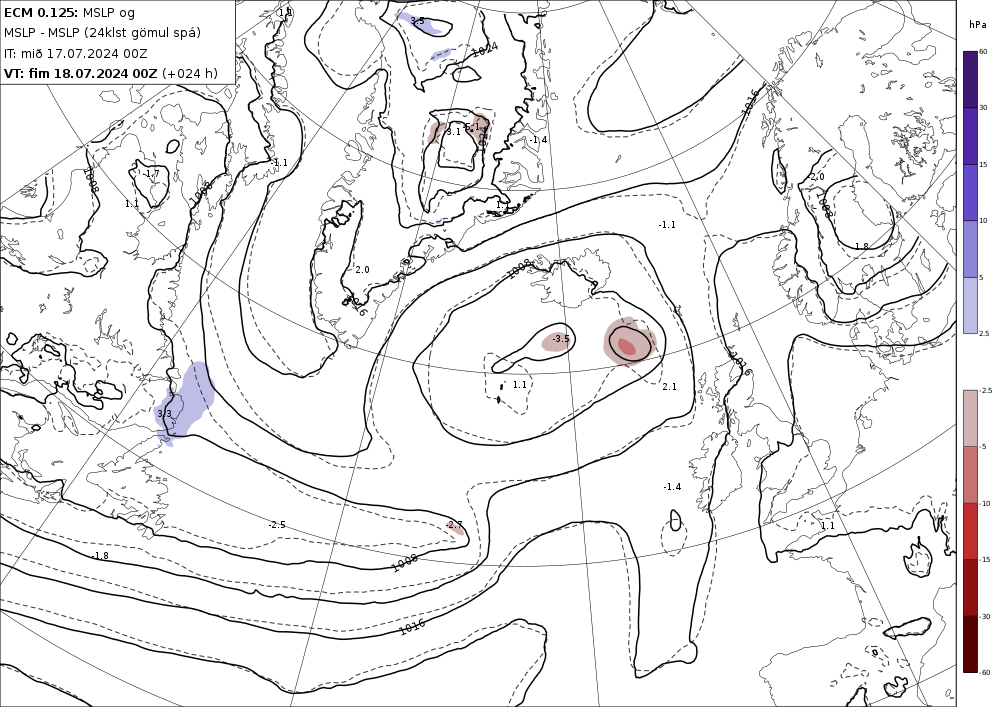
Task: Click the '3.3' value on the blue shaded area
Action: click(165, 414)
